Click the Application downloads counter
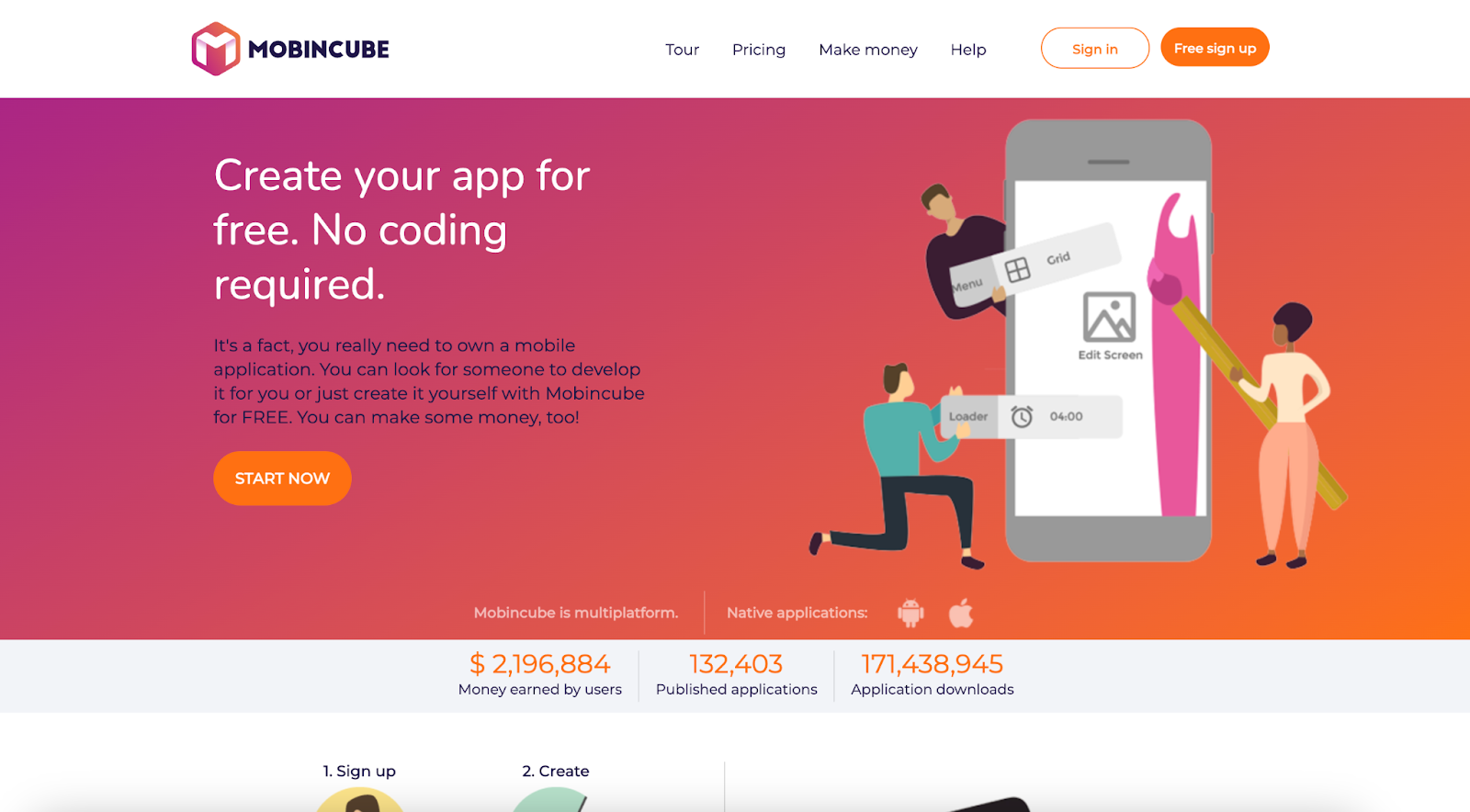1470x812 pixels. (x=933, y=675)
